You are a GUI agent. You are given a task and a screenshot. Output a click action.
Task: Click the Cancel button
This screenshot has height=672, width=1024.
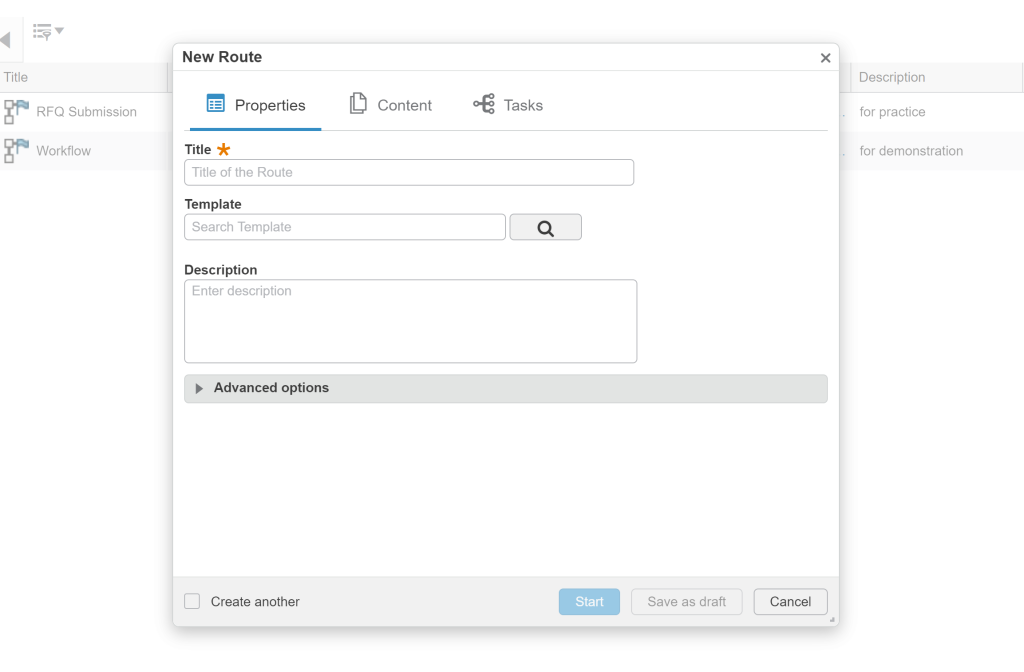[x=790, y=601]
